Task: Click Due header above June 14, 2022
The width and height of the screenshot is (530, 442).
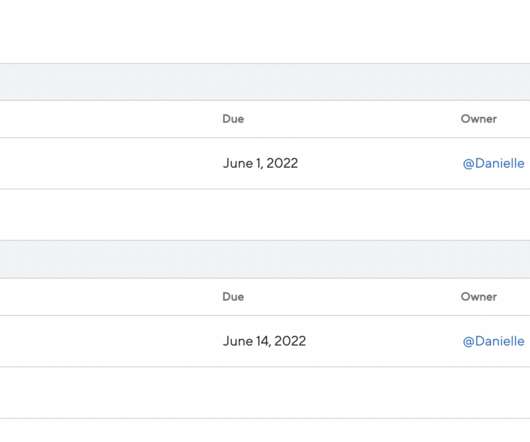Action: 233,297
